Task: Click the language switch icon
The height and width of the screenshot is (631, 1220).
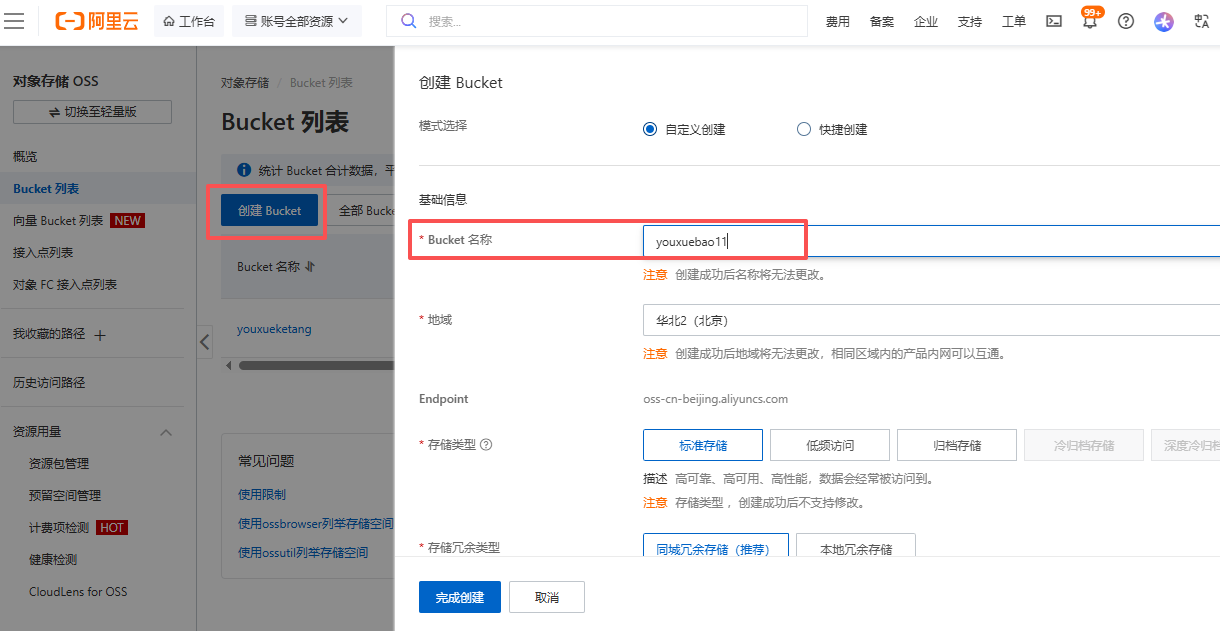Action: [x=1201, y=21]
